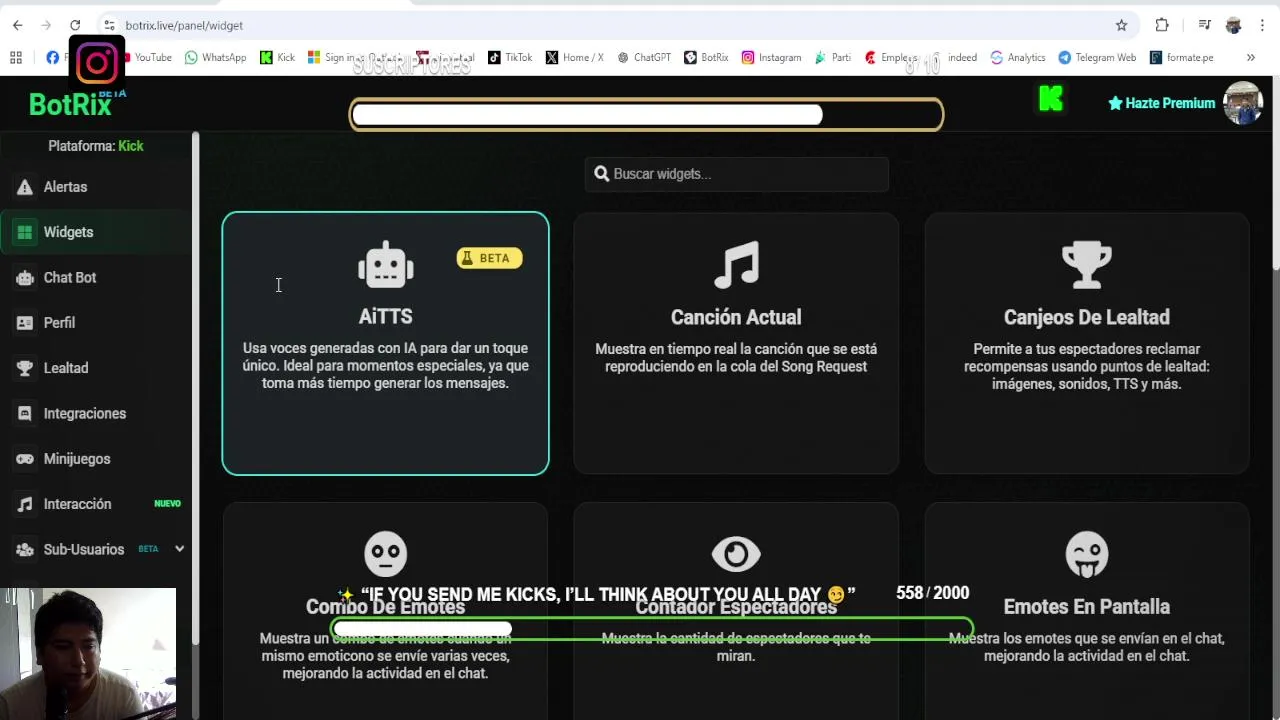This screenshot has height=720, width=1280.
Task: Open Integraciones in the sidebar
Action: tap(96, 413)
